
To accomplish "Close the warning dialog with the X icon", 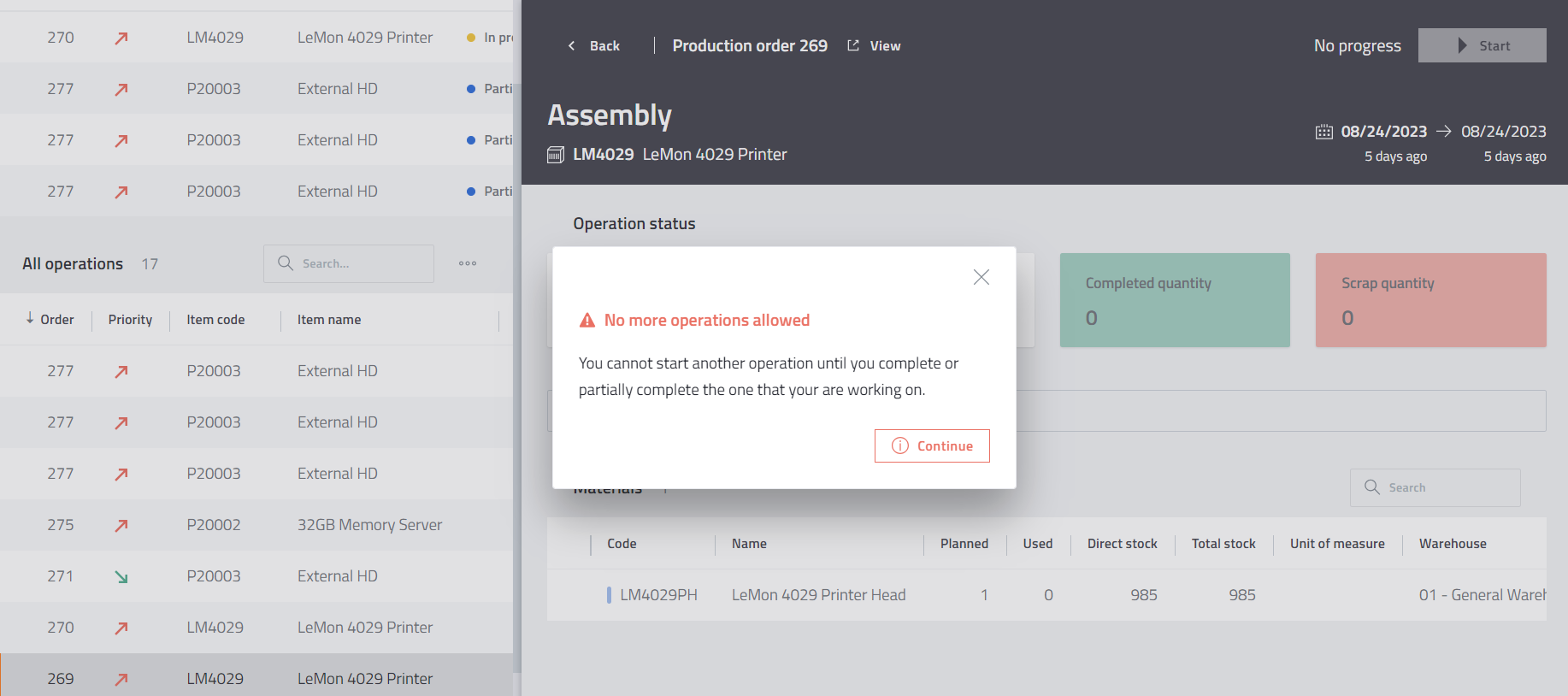I will tap(981, 277).
